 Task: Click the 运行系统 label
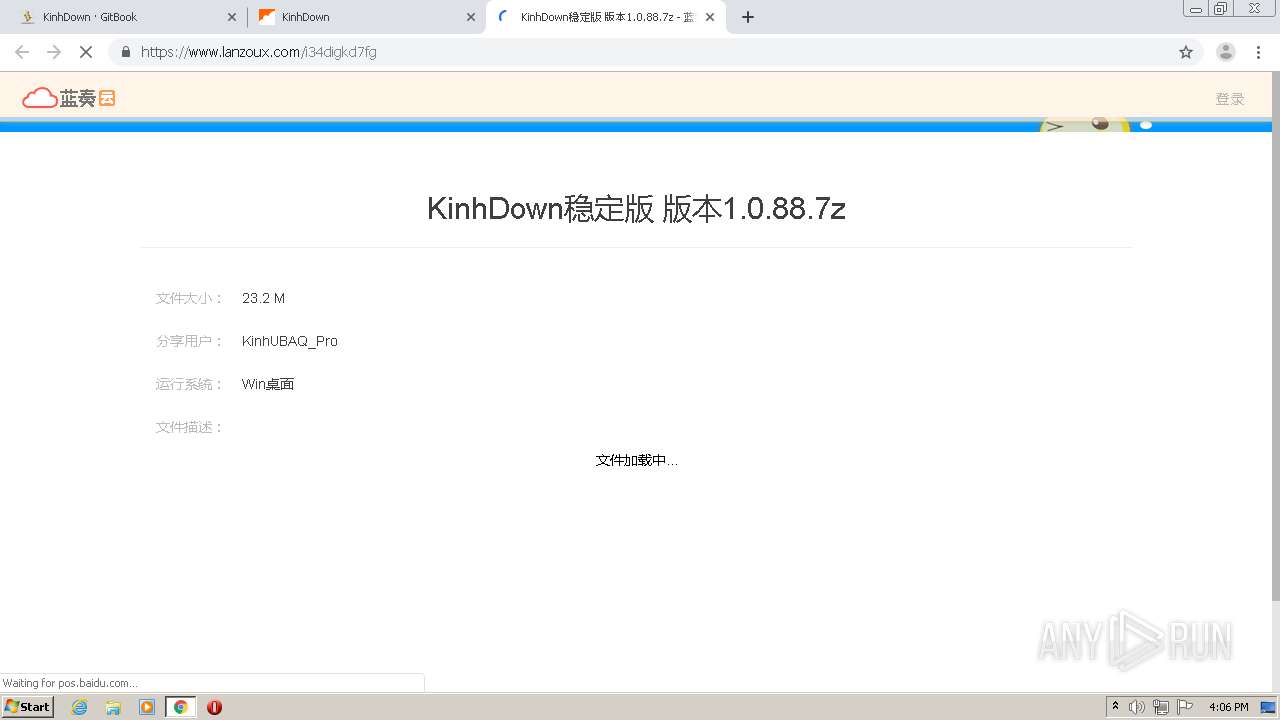(x=189, y=384)
